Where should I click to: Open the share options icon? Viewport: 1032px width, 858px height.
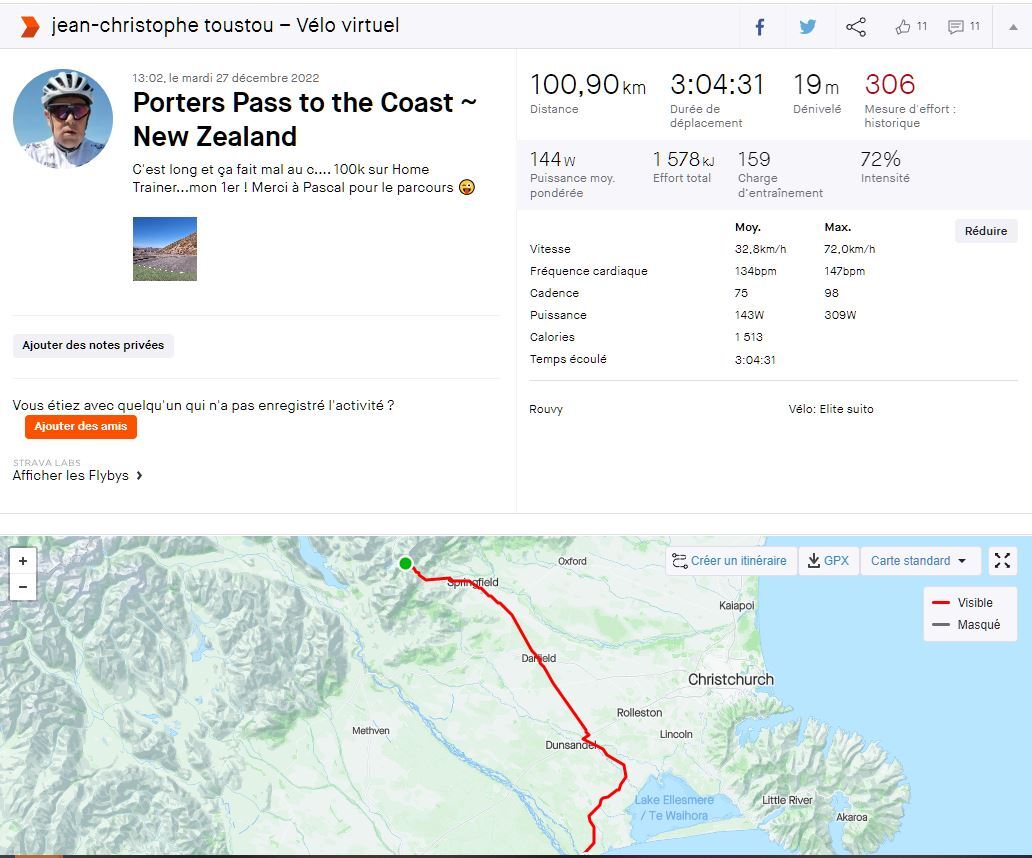coord(856,27)
